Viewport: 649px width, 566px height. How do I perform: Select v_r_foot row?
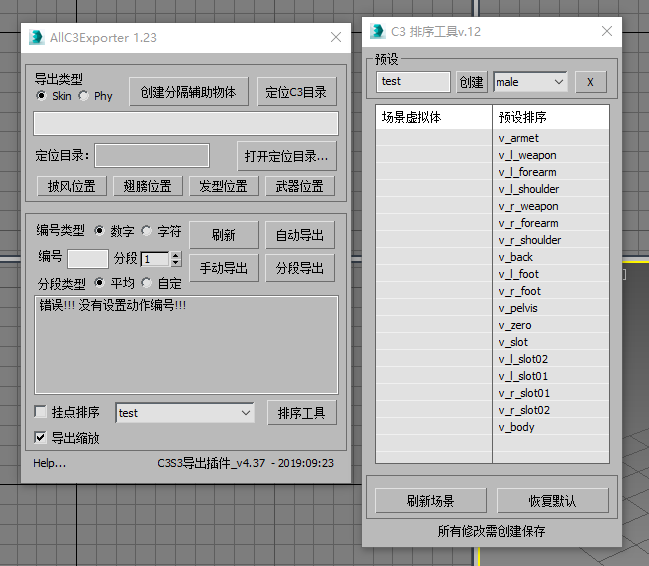pos(550,291)
